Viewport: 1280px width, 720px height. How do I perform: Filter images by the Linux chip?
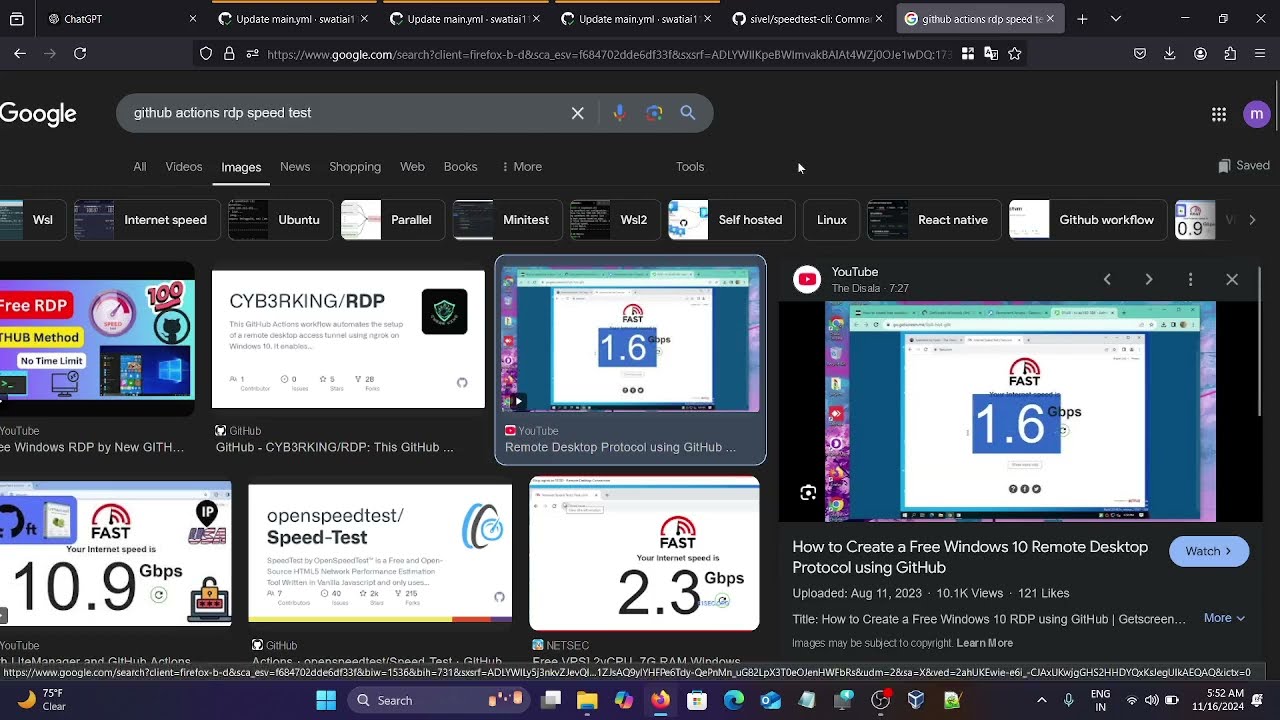tap(831, 220)
